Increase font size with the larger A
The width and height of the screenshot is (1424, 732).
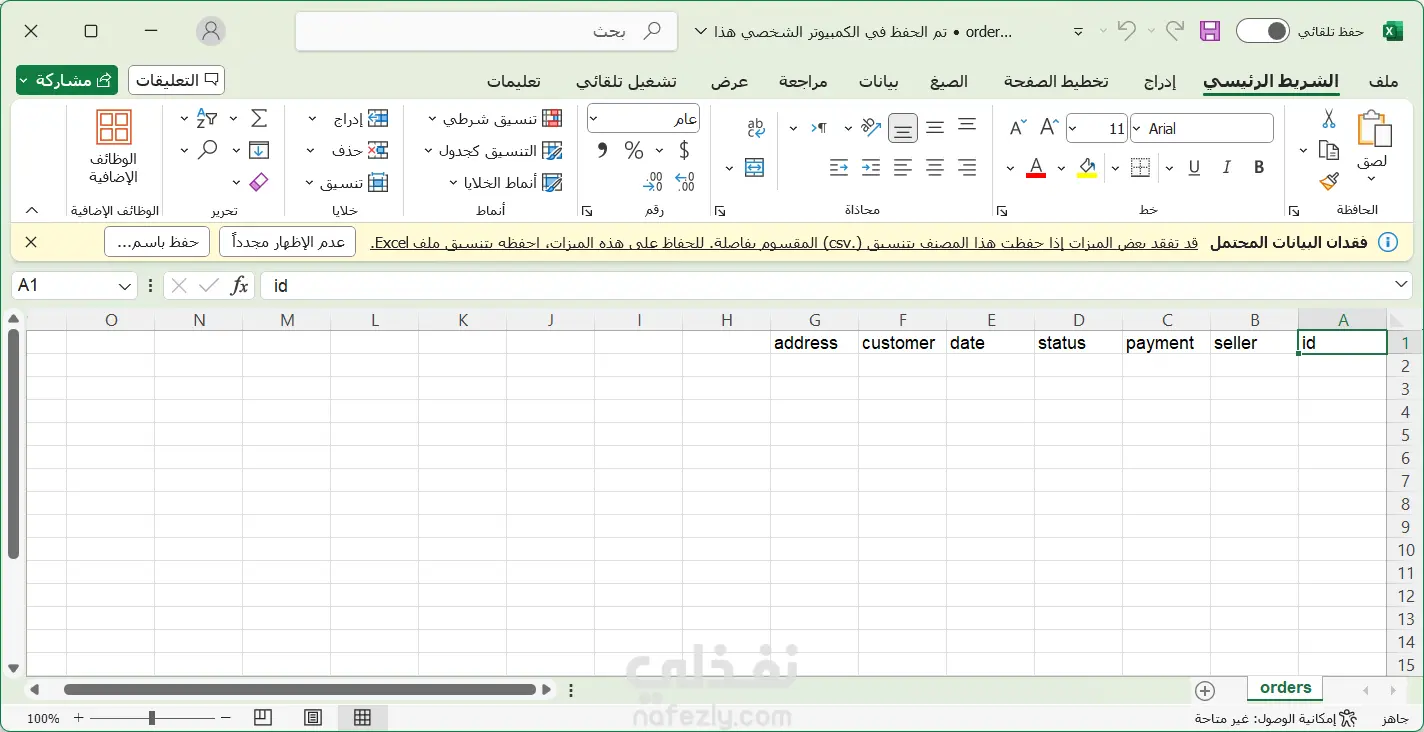pyautogui.click(x=1049, y=127)
